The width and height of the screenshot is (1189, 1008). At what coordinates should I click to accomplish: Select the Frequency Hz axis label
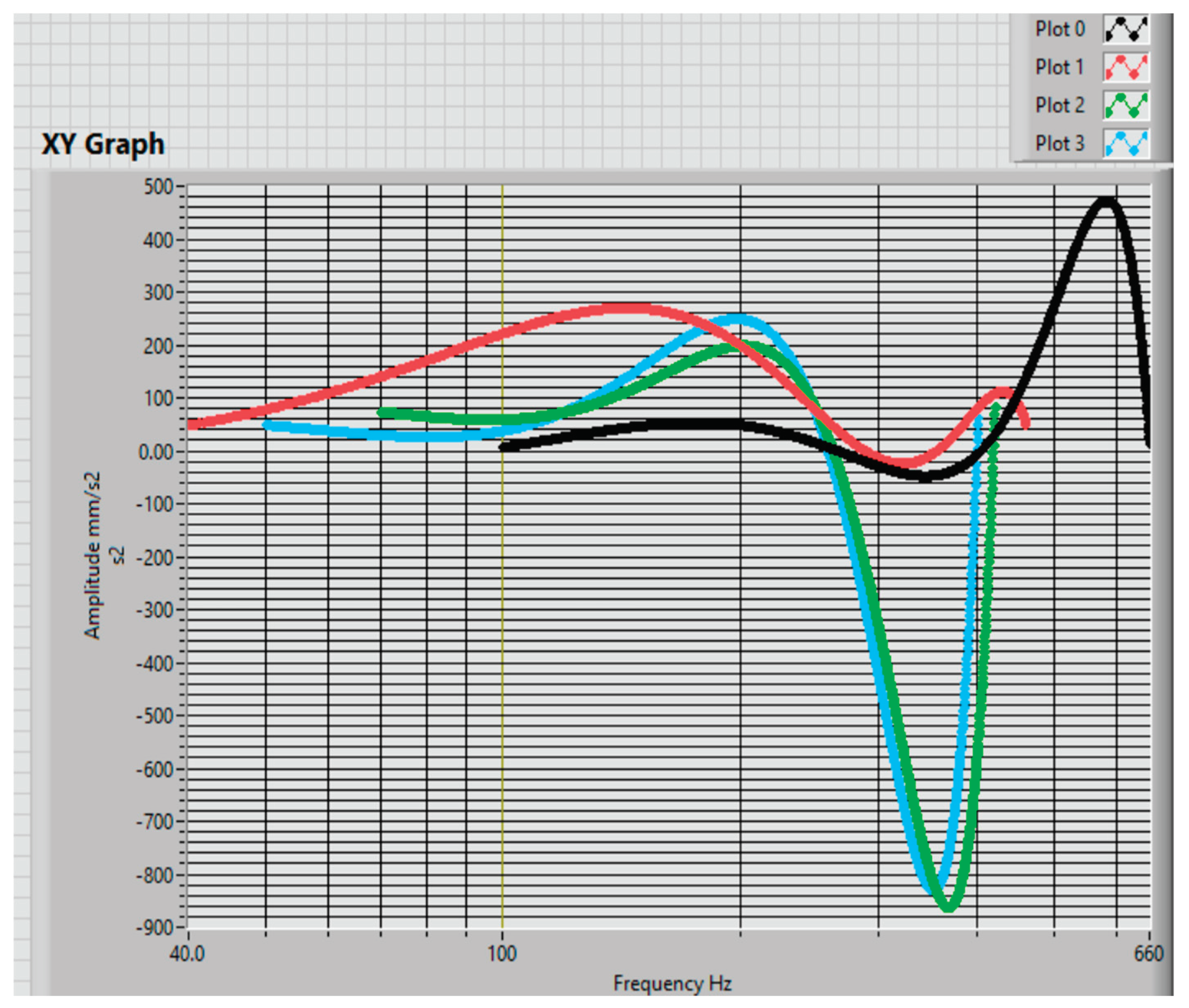click(x=672, y=983)
